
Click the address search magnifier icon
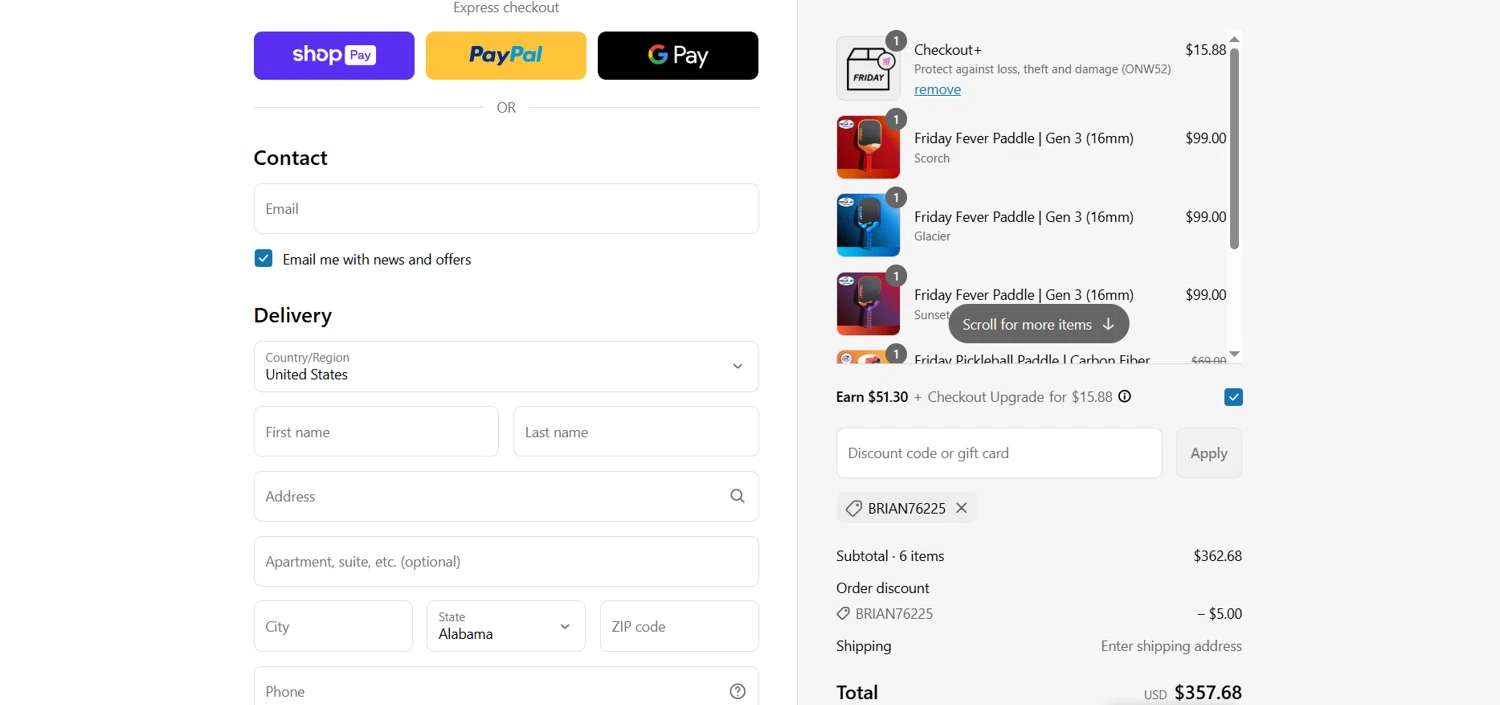click(x=737, y=496)
